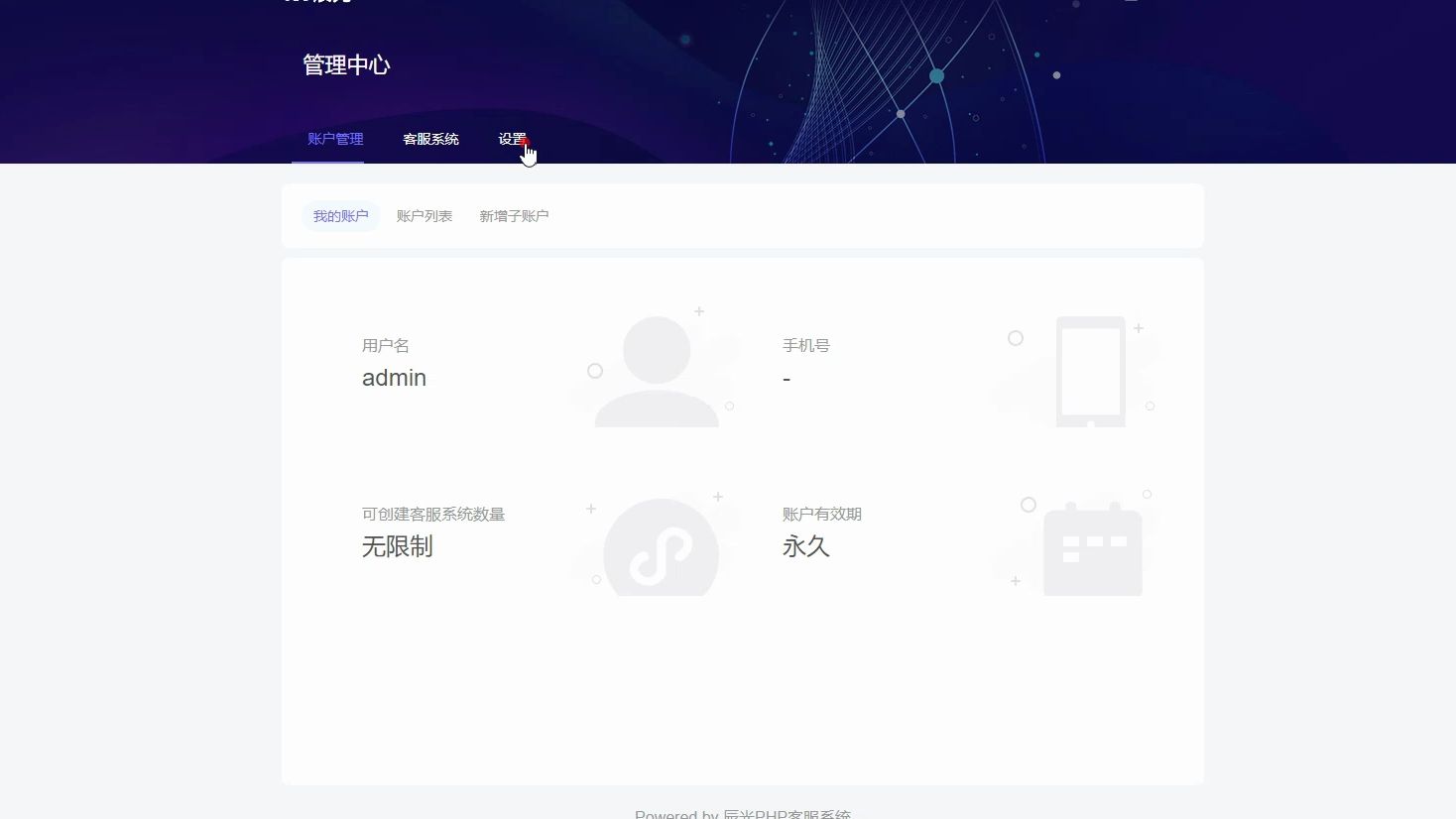
Task: Click the Powered by text at page bottom
Action: tap(675, 813)
